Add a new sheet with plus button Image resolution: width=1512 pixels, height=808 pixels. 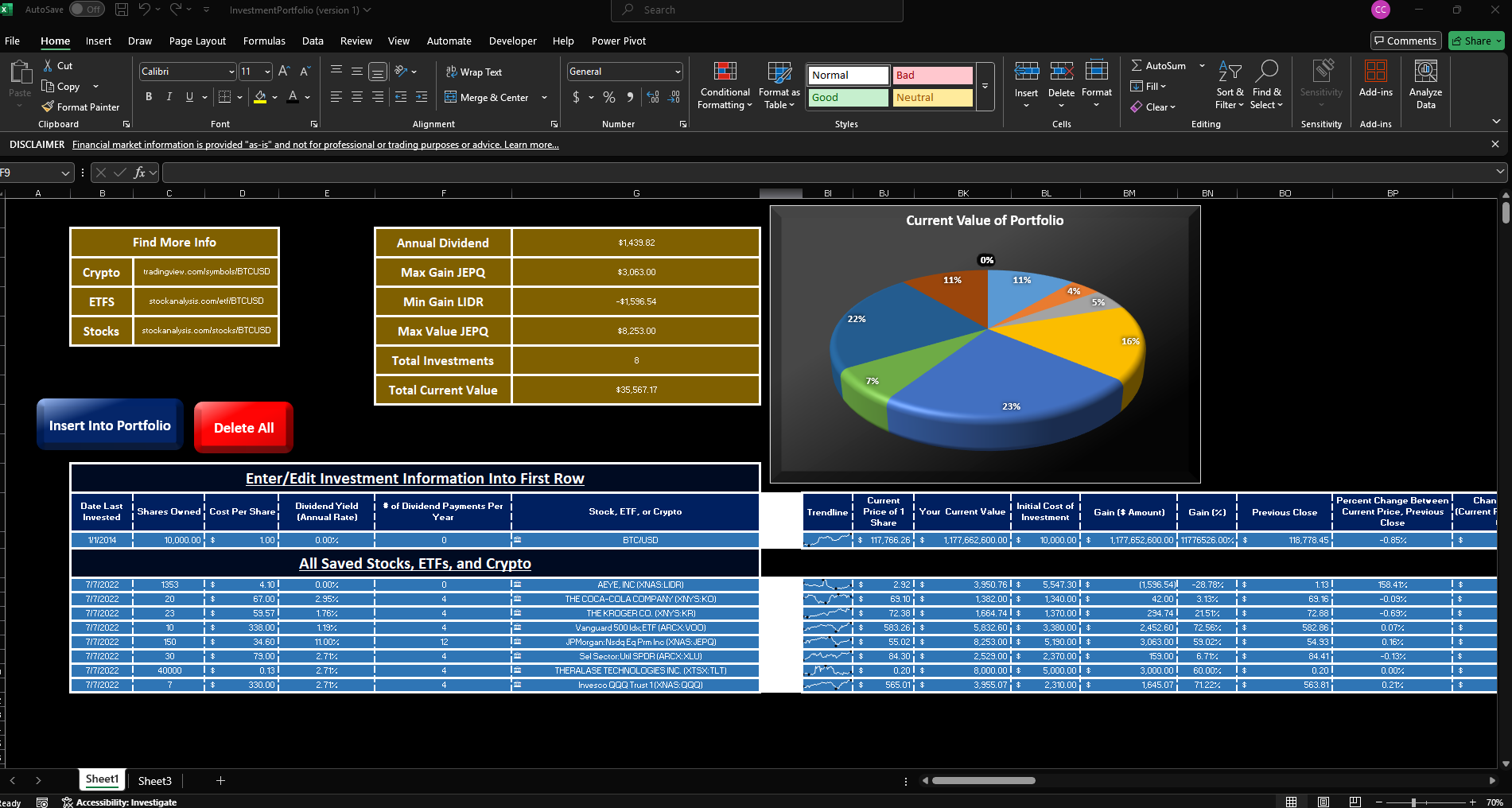click(220, 781)
